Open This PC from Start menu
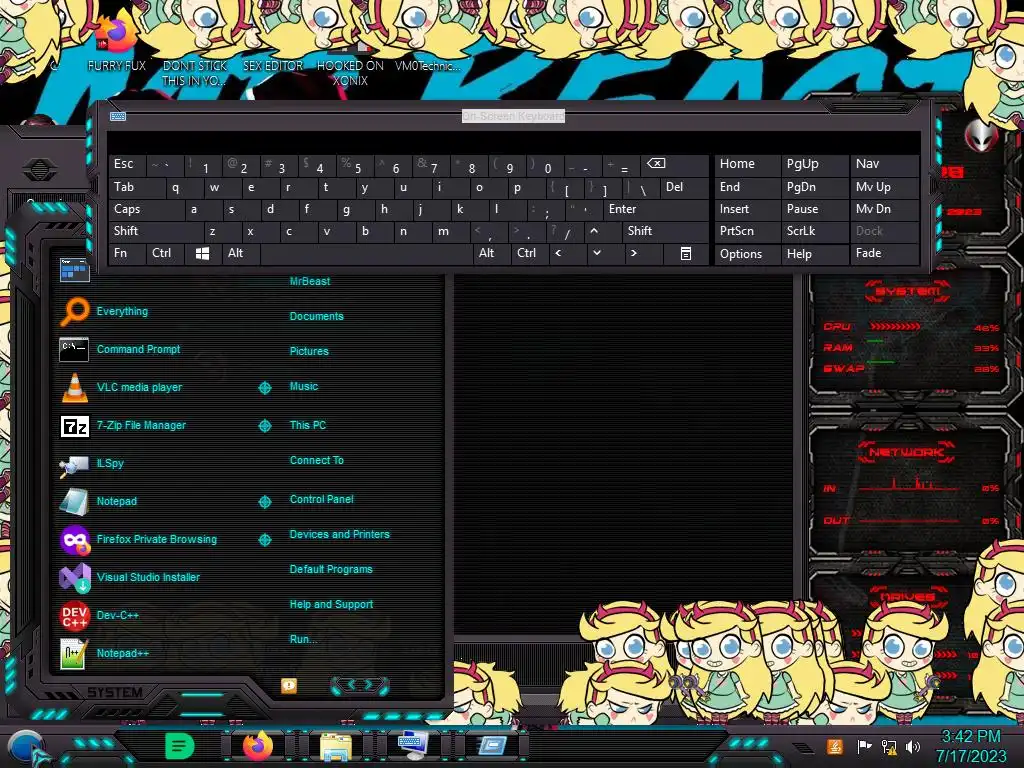Viewport: 1024px width, 768px height. (x=308, y=425)
